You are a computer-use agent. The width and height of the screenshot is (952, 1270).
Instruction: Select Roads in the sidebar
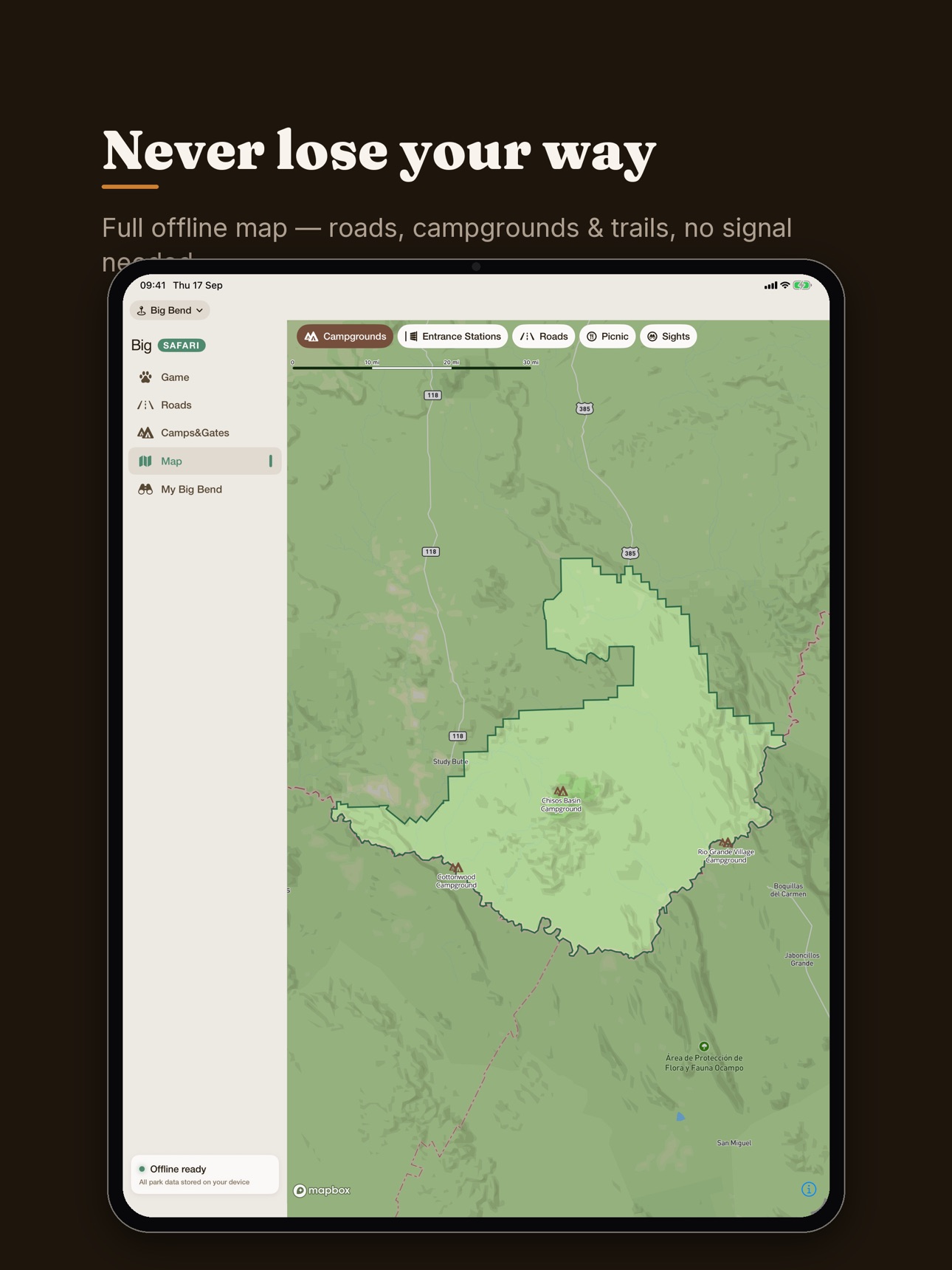pos(204,405)
